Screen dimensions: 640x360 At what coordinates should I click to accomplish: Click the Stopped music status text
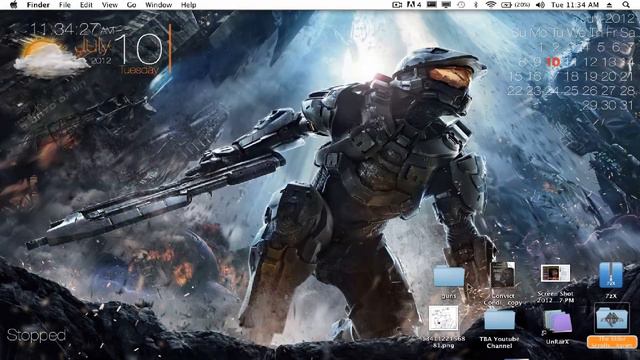tap(36, 336)
